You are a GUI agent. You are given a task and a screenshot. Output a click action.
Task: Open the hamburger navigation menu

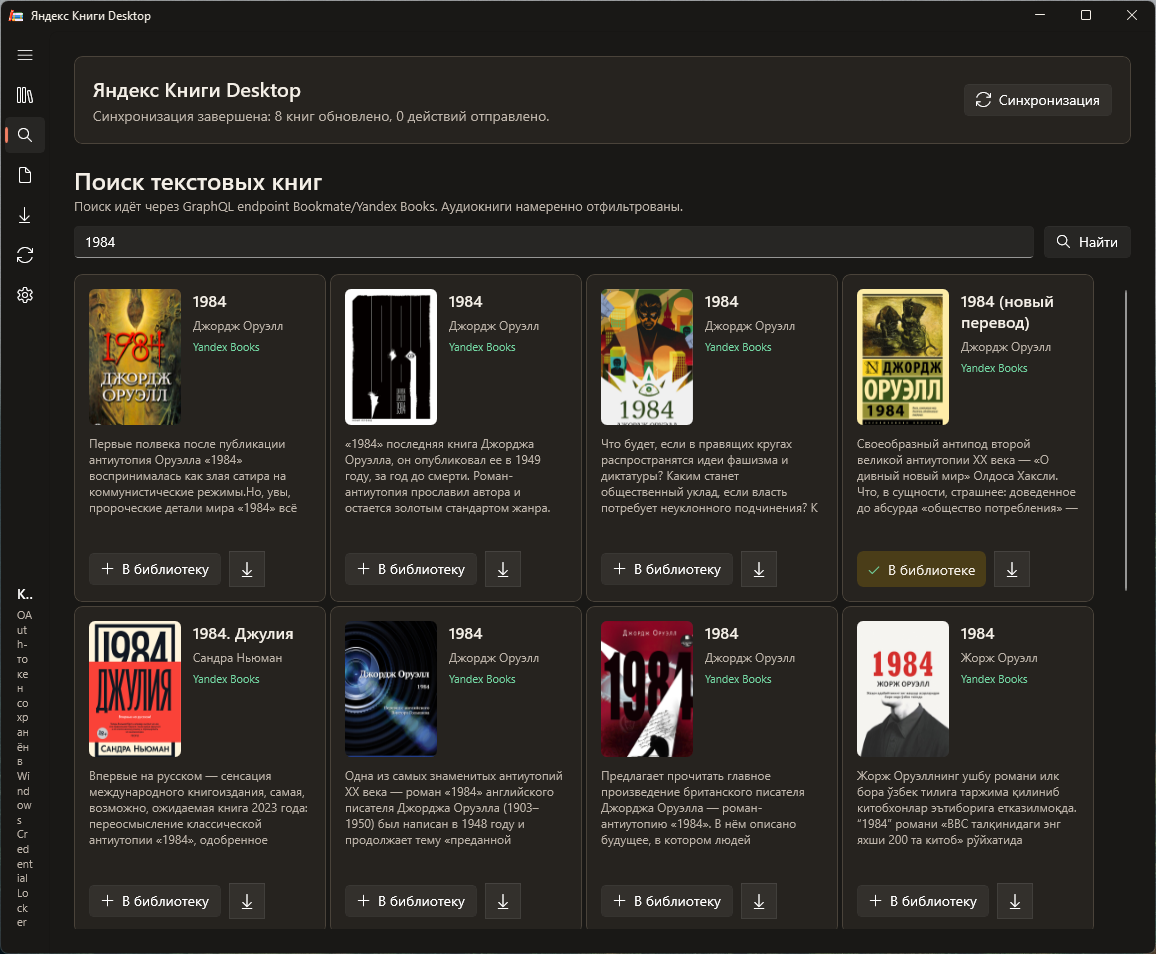[25, 55]
